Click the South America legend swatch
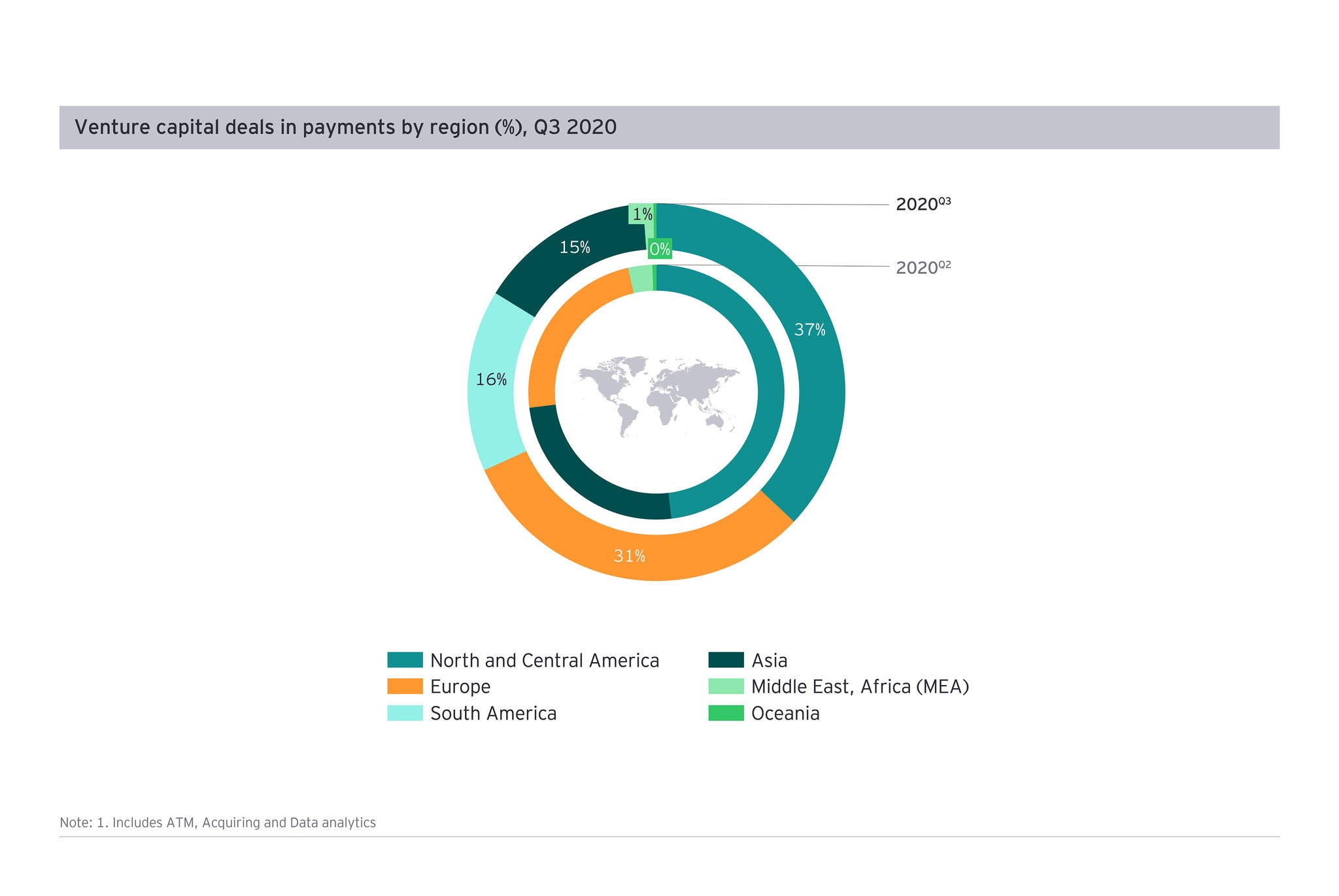Screen dimensions: 1339x896 click(405, 713)
